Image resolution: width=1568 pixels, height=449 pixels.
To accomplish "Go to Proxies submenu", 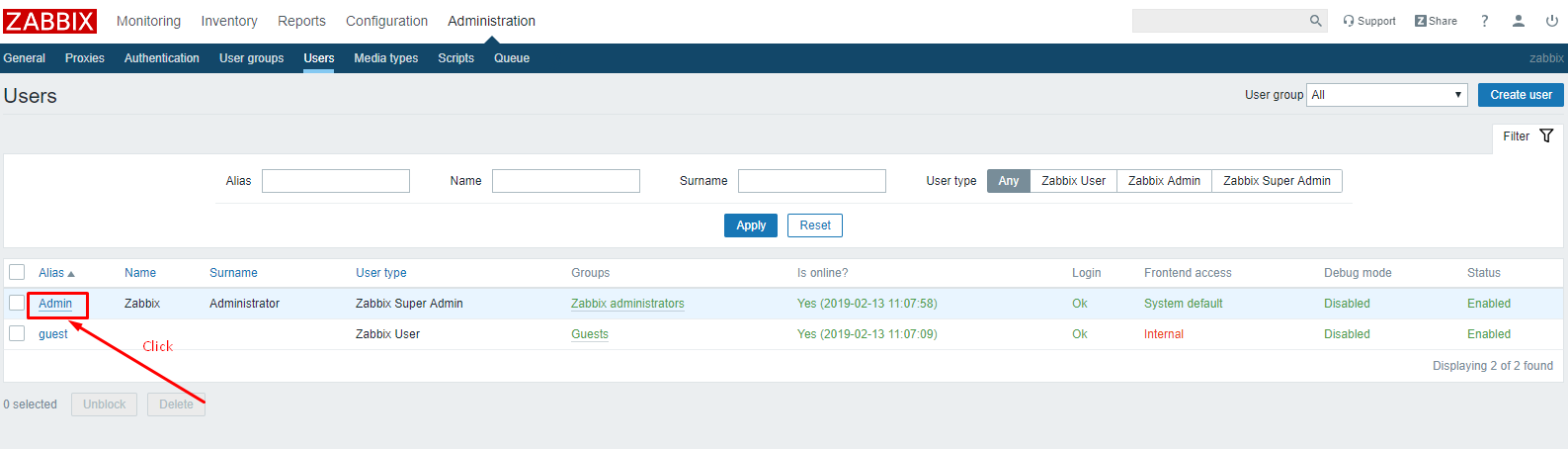I will (85, 58).
